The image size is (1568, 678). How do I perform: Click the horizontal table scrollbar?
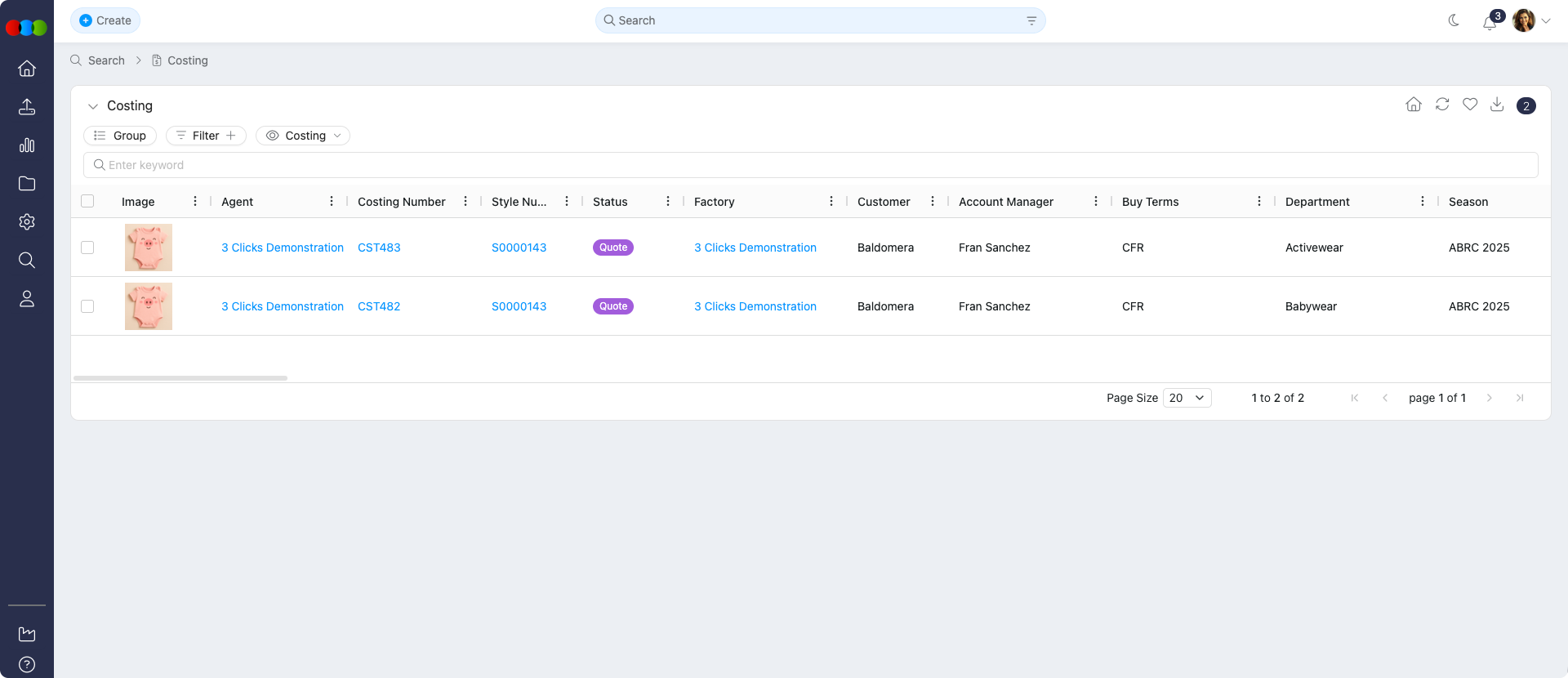click(x=180, y=378)
